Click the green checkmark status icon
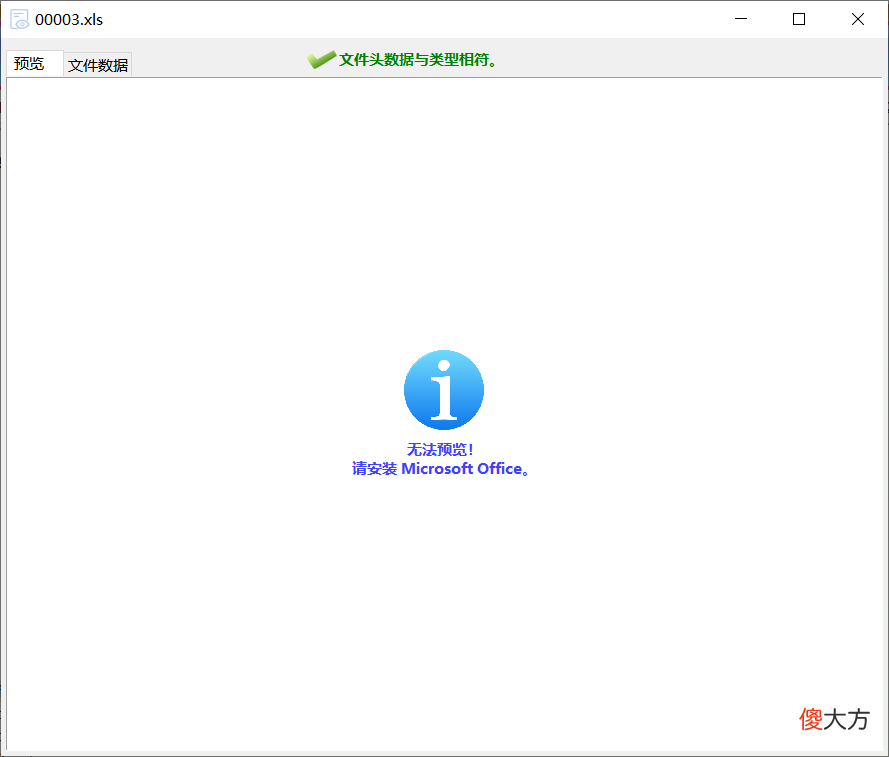This screenshot has height=757, width=889. pos(321,60)
